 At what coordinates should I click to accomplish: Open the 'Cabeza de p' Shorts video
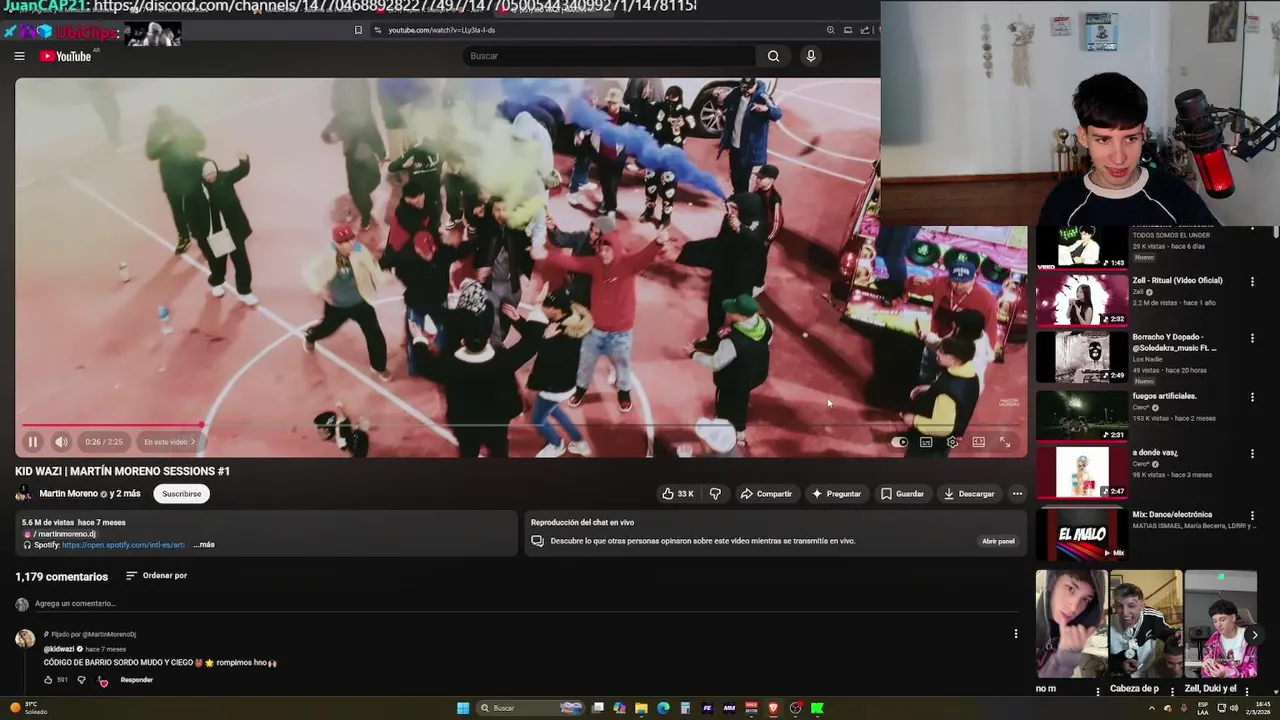pyautogui.click(x=1146, y=624)
